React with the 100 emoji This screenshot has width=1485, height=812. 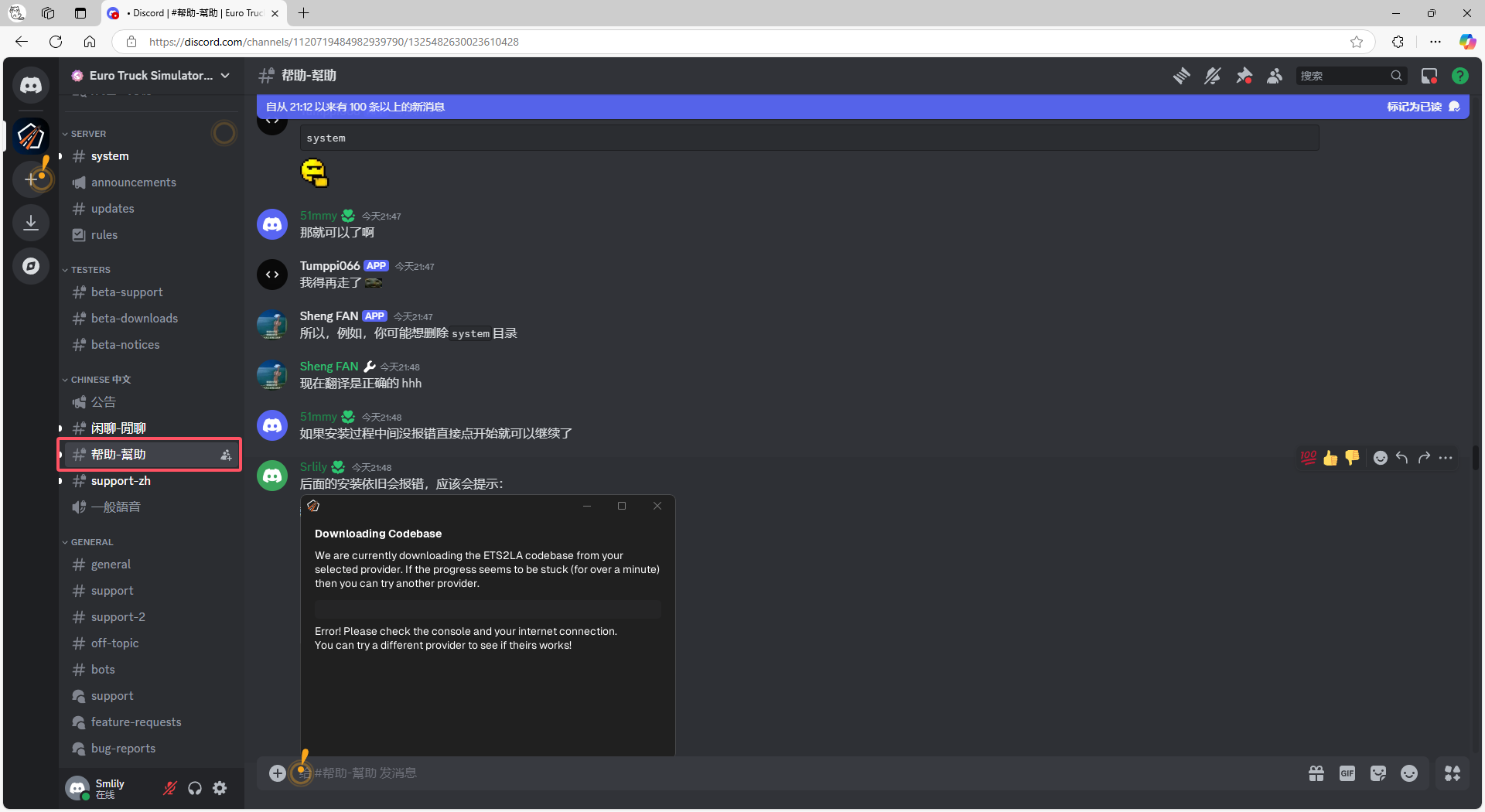click(1309, 458)
